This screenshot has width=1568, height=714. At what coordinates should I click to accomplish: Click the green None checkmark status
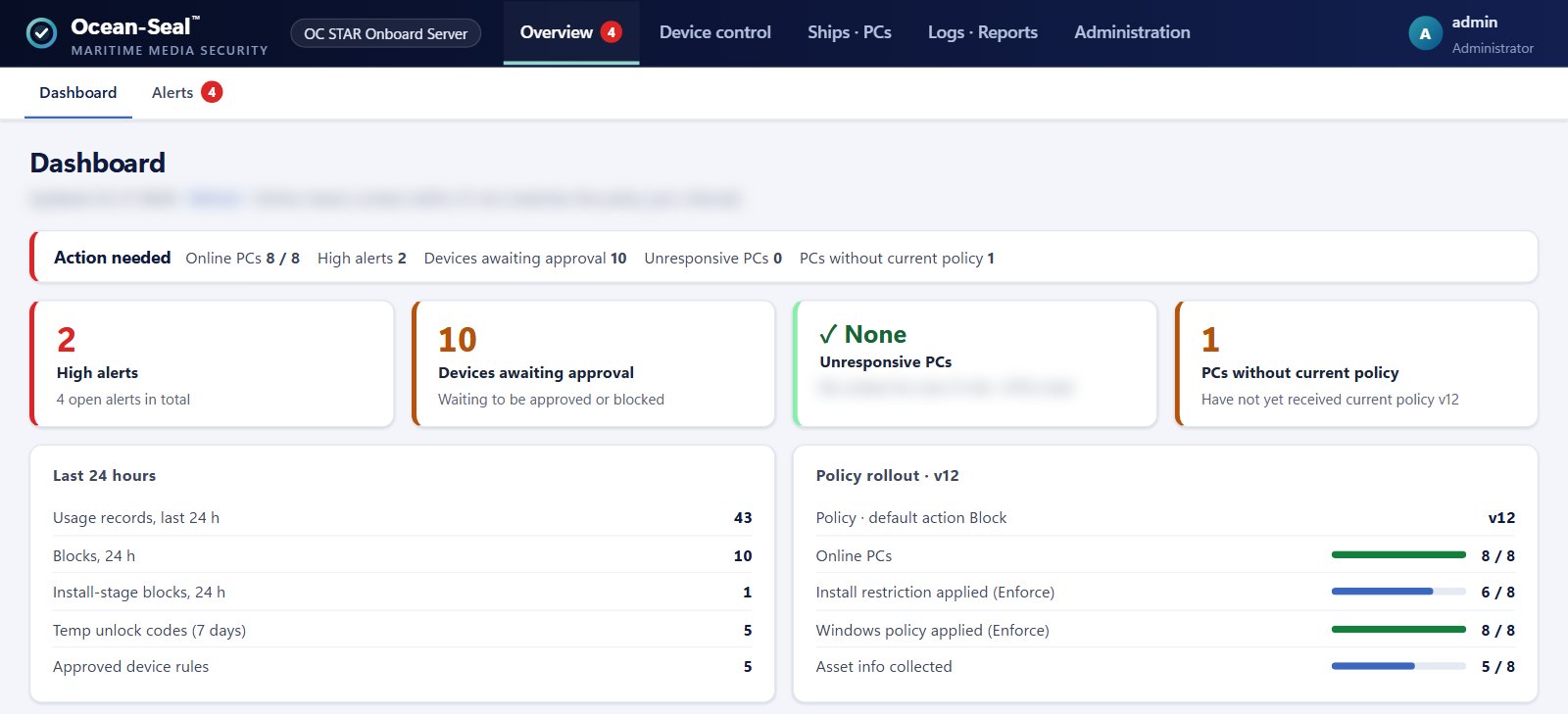[862, 335]
